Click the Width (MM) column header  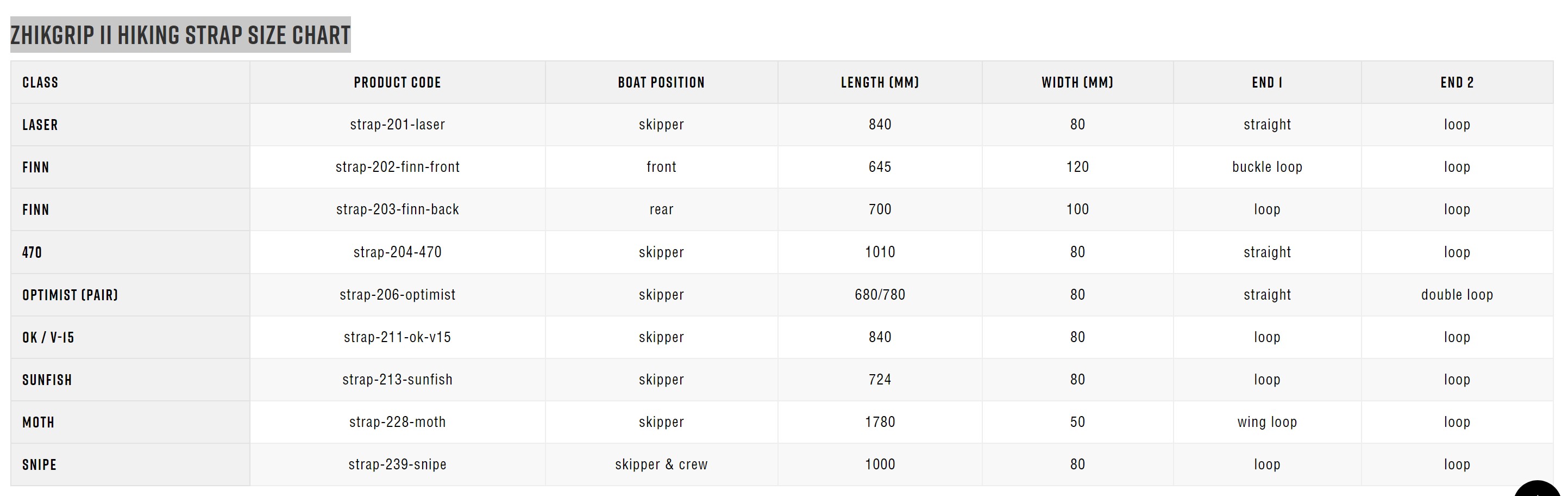click(1077, 82)
